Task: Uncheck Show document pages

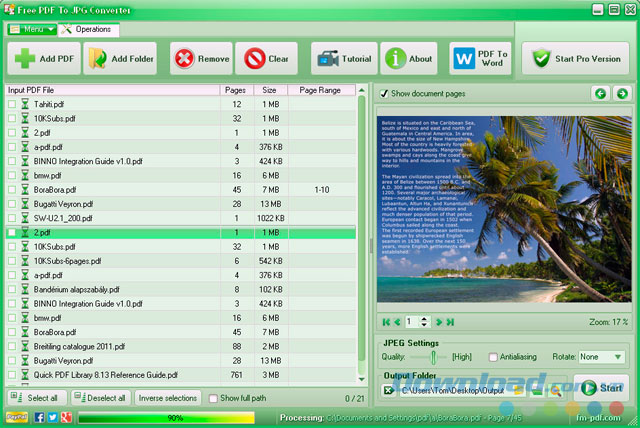Action: [x=385, y=94]
